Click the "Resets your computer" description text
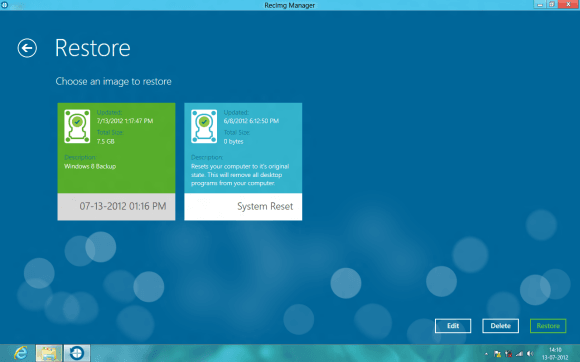The width and height of the screenshot is (580, 362). pyautogui.click(x=240, y=175)
